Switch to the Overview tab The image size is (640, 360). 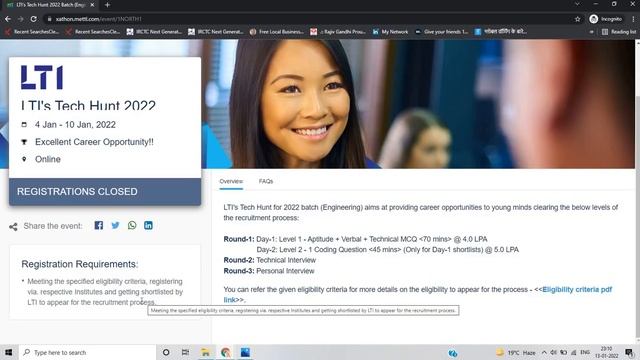pyautogui.click(x=231, y=181)
